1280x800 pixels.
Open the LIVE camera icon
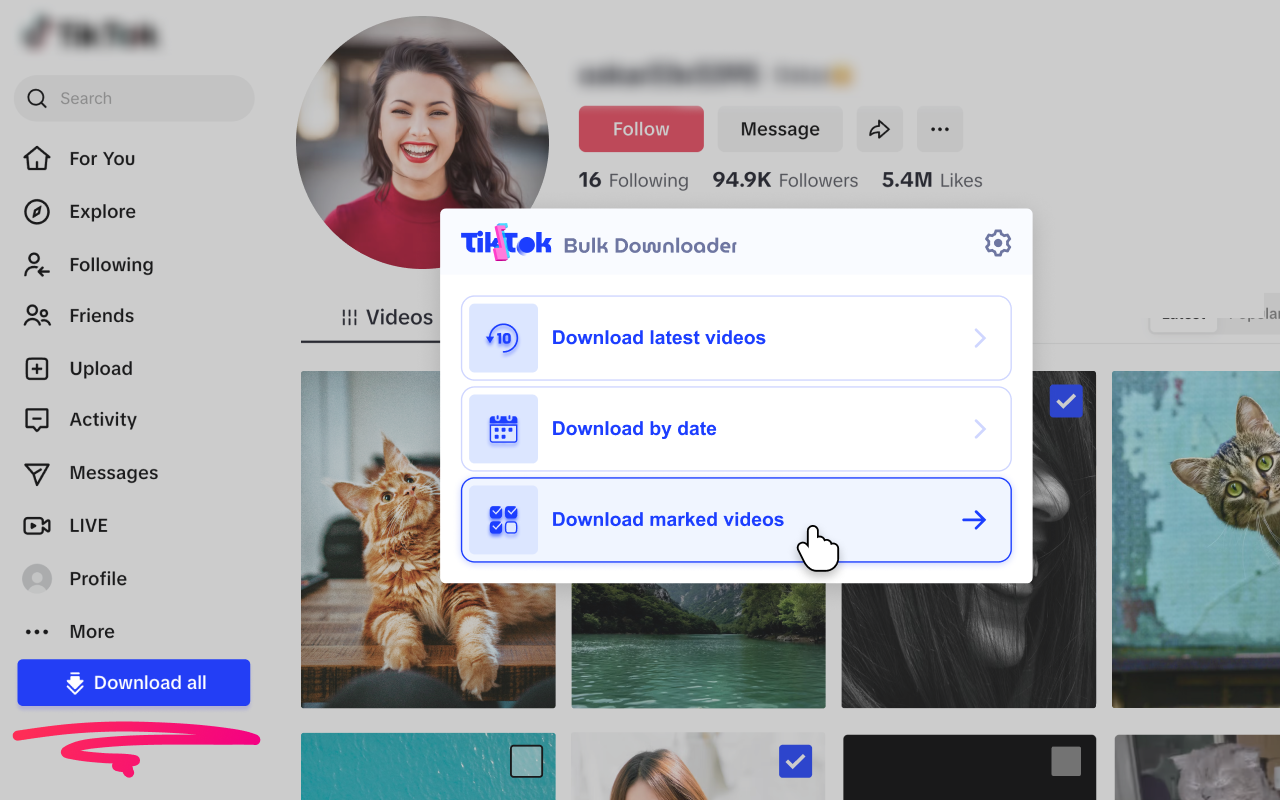[37, 525]
